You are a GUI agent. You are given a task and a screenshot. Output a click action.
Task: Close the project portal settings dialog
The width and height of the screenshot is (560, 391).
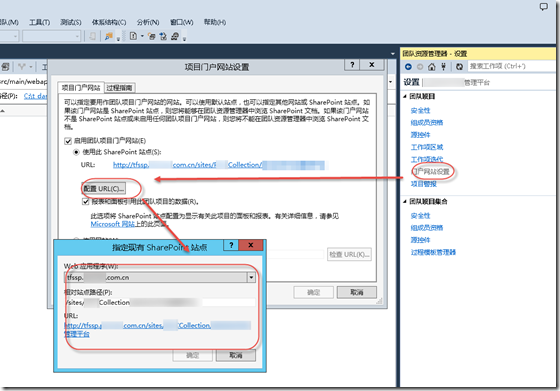pos(372,65)
